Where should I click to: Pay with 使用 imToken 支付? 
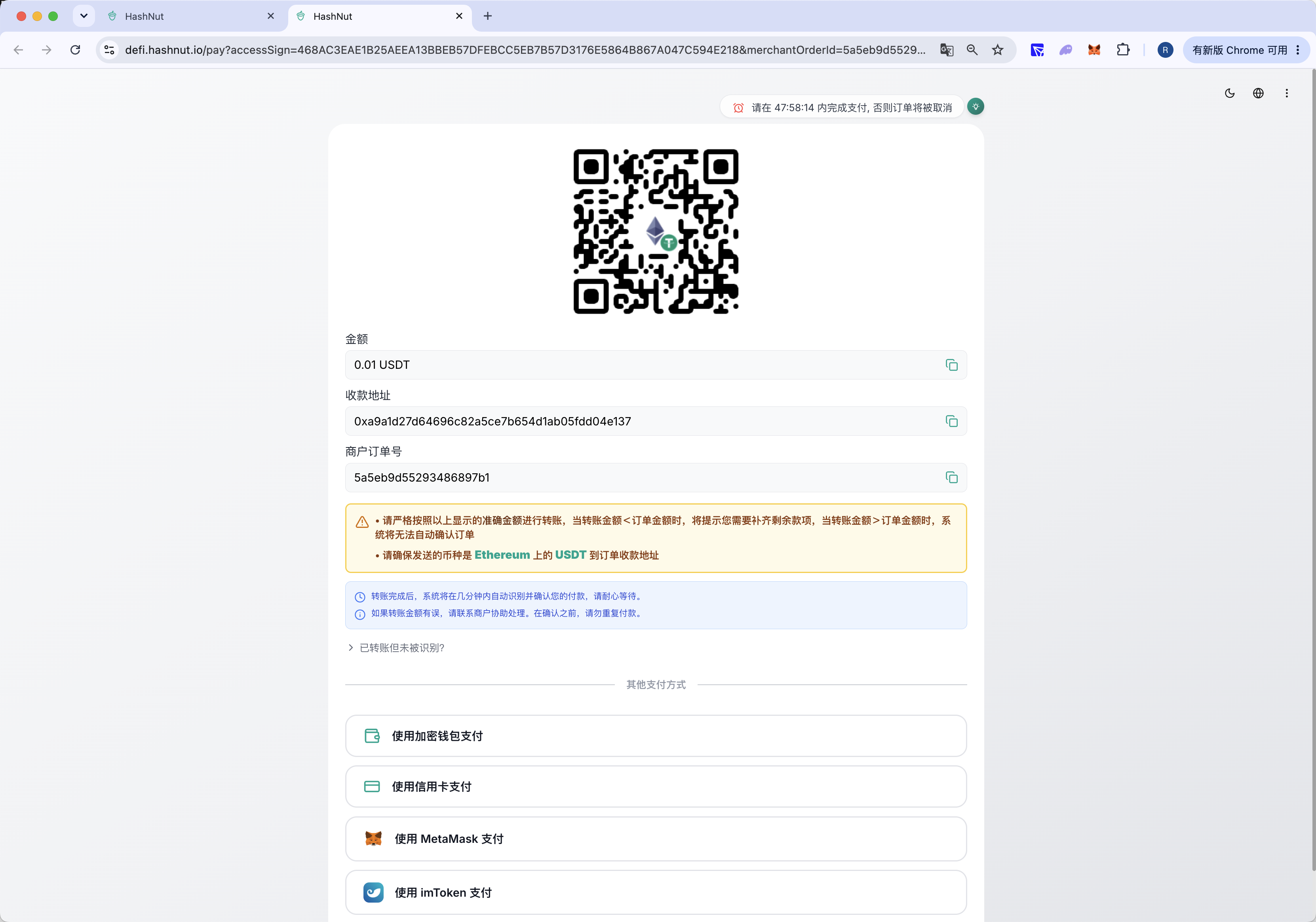click(x=656, y=892)
